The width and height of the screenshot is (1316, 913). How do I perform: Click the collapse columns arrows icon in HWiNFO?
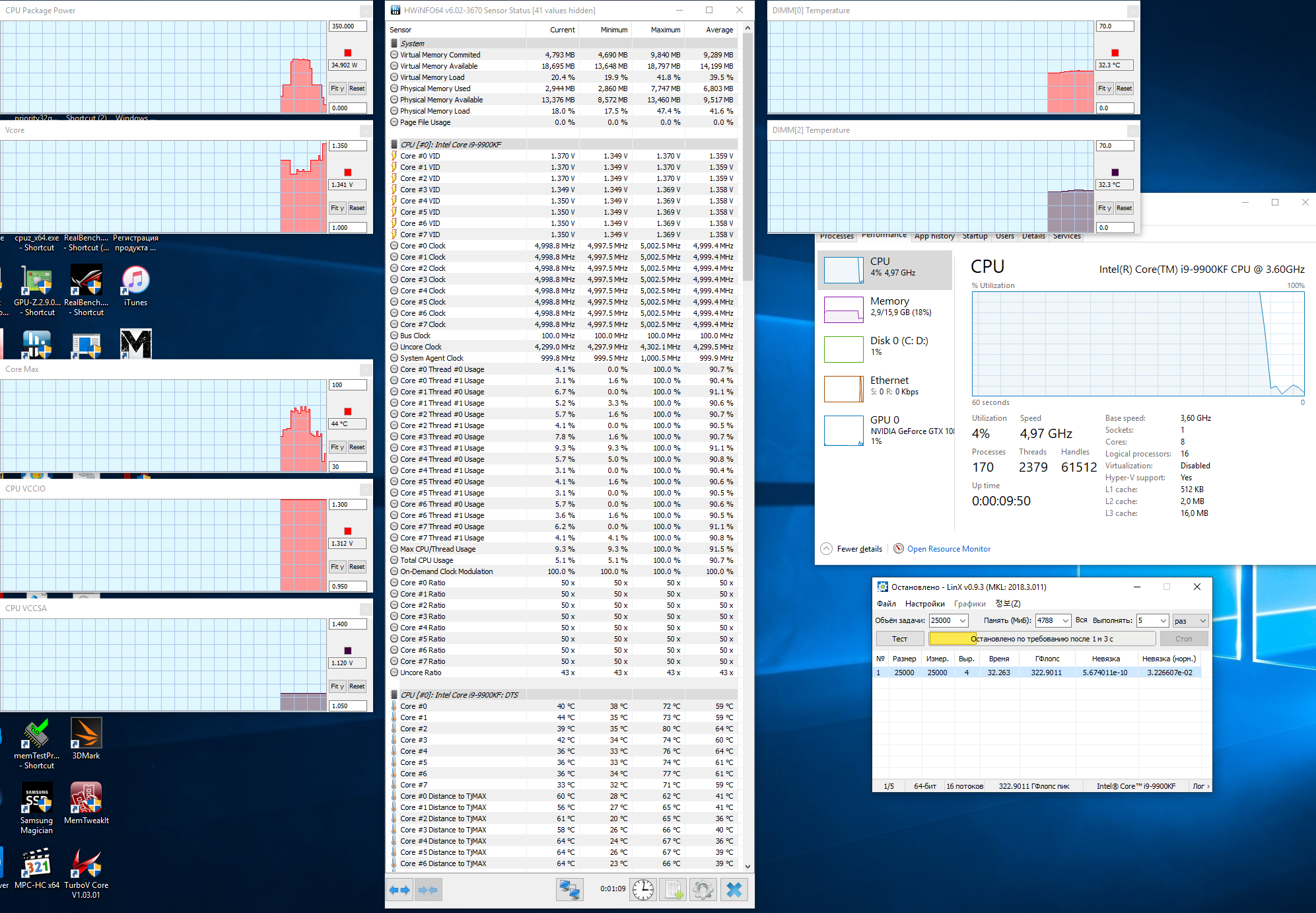pos(428,890)
